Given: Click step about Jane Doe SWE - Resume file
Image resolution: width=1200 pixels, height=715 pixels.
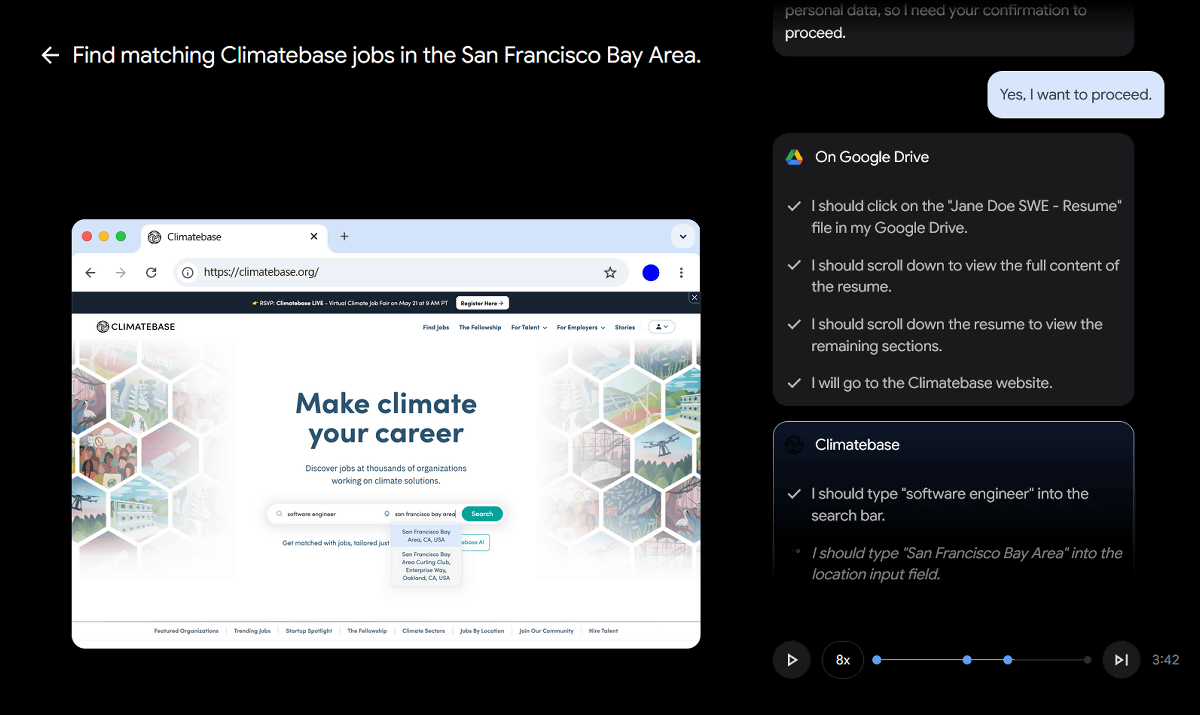Looking at the screenshot, I should point(966,217).
